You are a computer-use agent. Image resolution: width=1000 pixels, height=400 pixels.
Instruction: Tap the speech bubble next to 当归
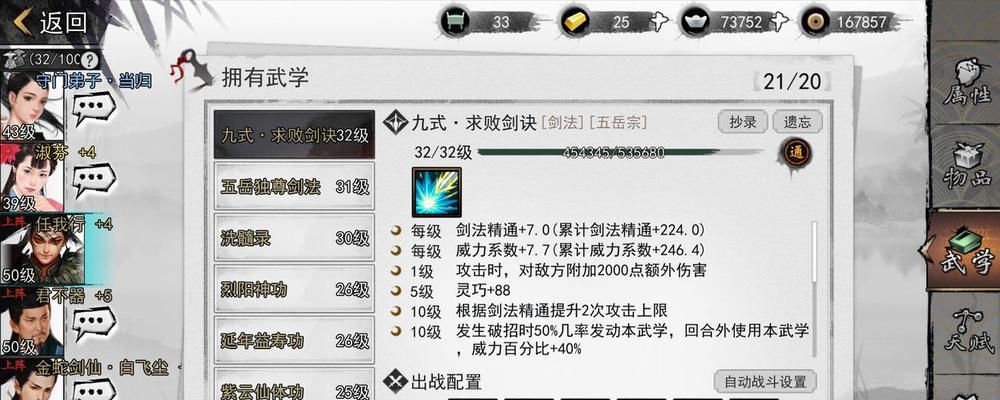tap(93, 109)
